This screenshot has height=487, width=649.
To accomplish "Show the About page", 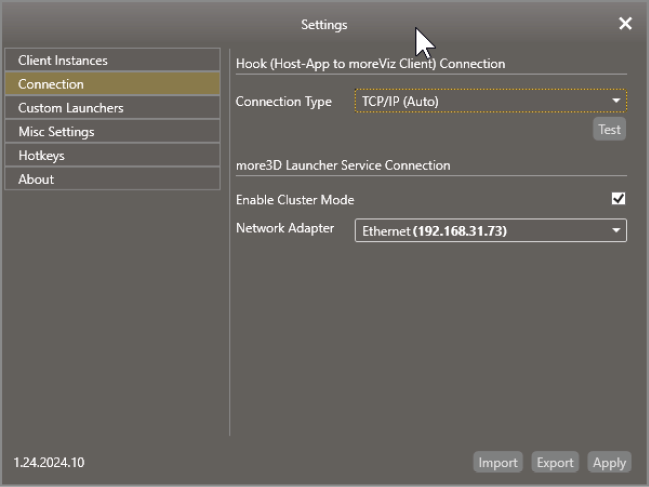I will [x=113, y=179].
